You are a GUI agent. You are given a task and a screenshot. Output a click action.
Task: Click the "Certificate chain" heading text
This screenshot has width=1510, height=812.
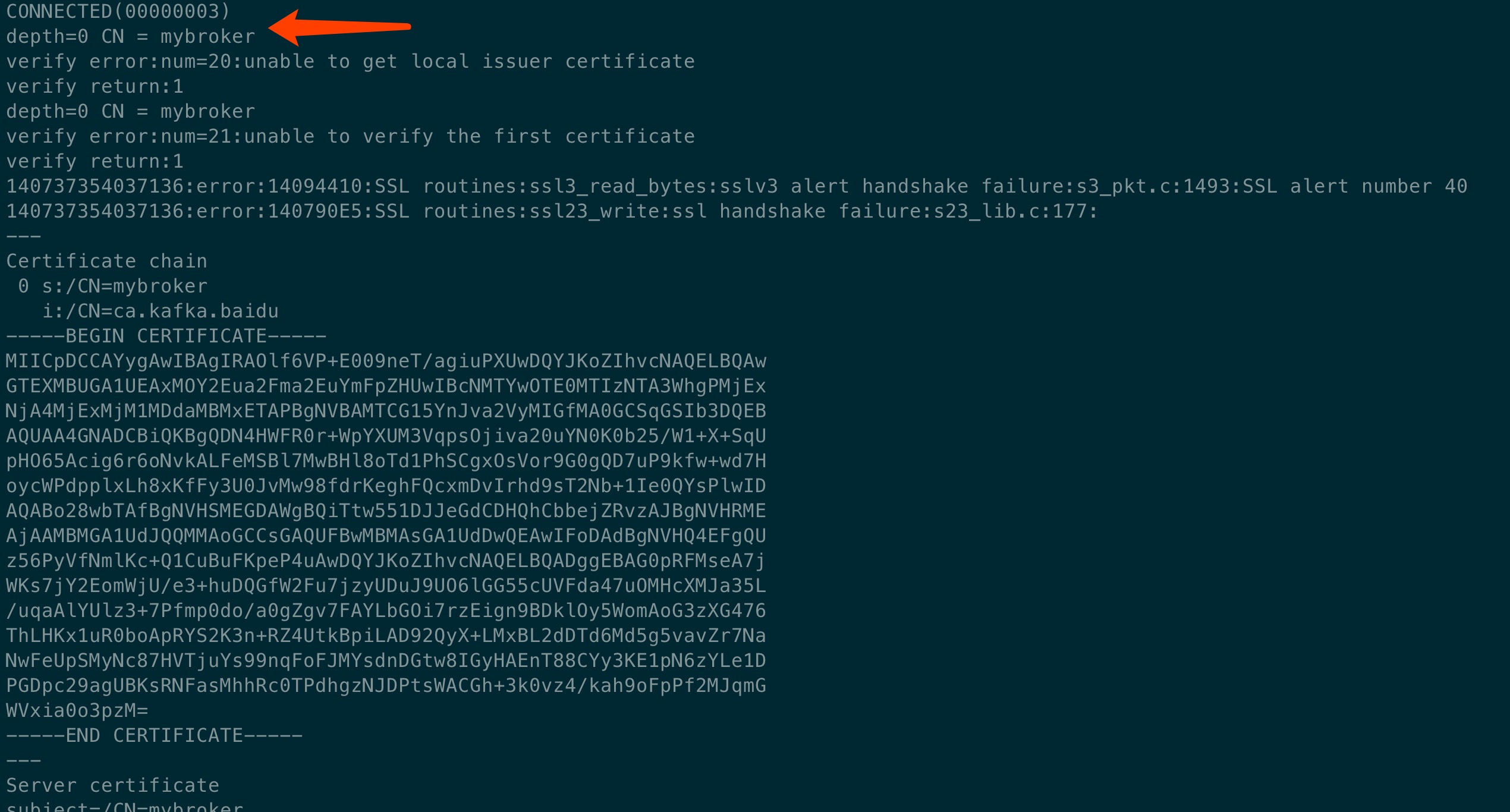pos(106,262)
